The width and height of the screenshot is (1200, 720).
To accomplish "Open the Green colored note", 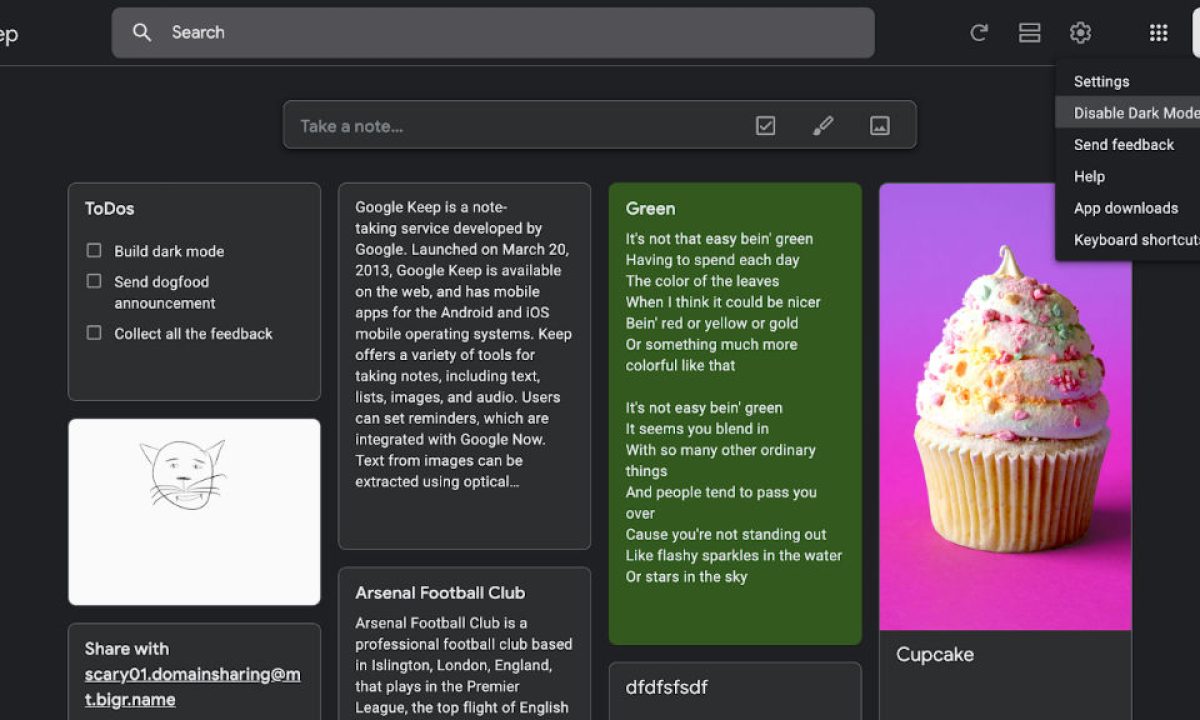I will coord(735,414).
